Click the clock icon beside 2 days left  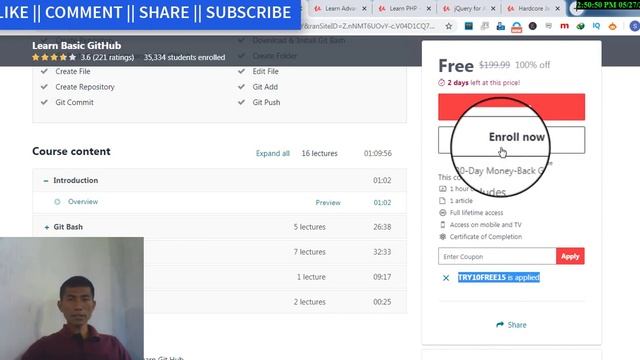click(442, 82)
